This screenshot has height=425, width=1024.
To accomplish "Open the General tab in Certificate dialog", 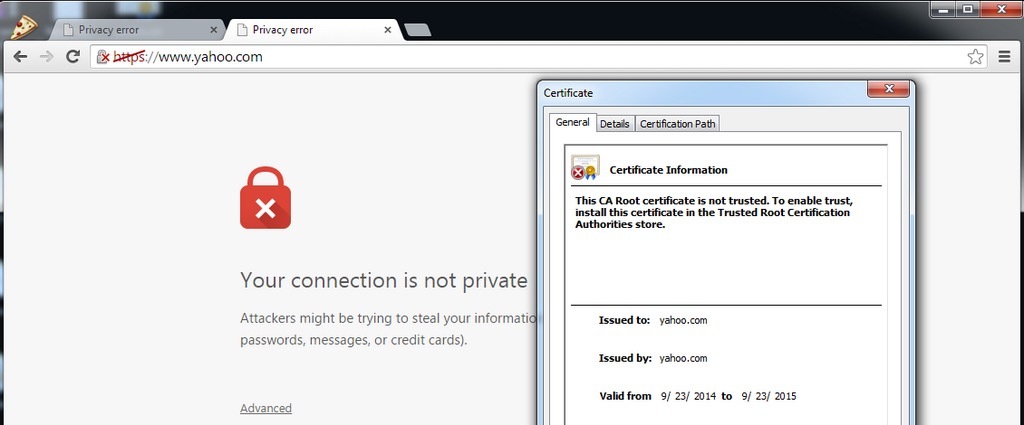I will [573, 122].
